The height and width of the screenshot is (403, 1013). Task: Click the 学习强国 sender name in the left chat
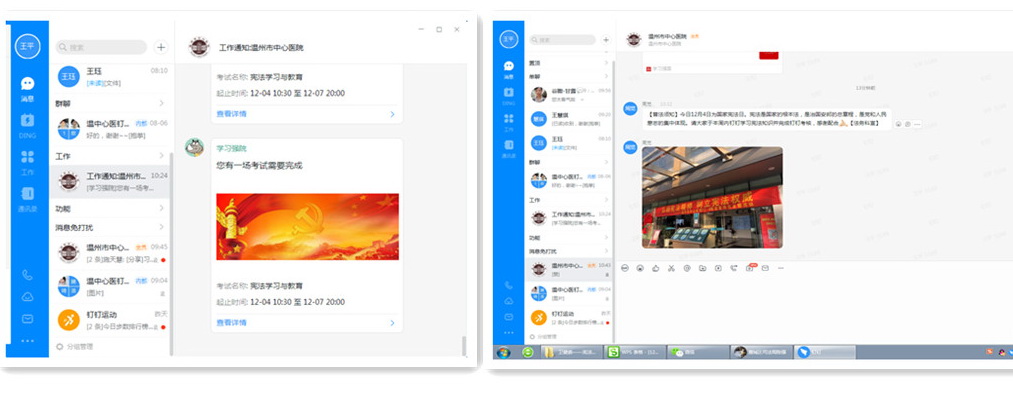point(231,148)
